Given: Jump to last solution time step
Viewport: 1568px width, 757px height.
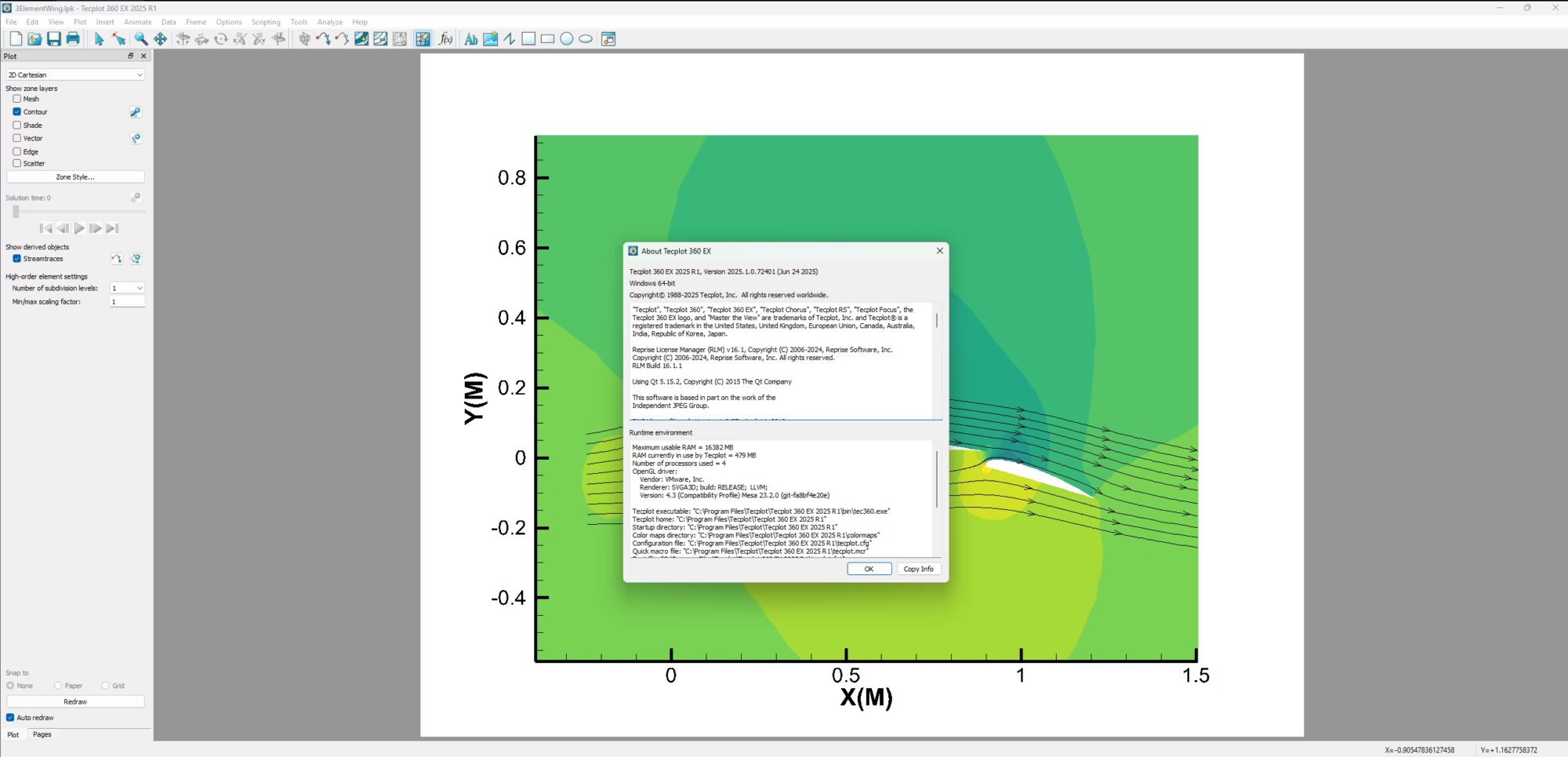Looking at the screenshot, I should click(112, 228).
